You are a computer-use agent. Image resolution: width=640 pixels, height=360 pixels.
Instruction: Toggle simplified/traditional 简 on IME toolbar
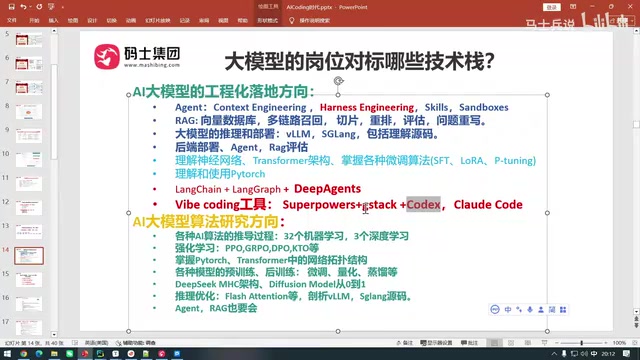pyautogui.click(x=552, y=310)
